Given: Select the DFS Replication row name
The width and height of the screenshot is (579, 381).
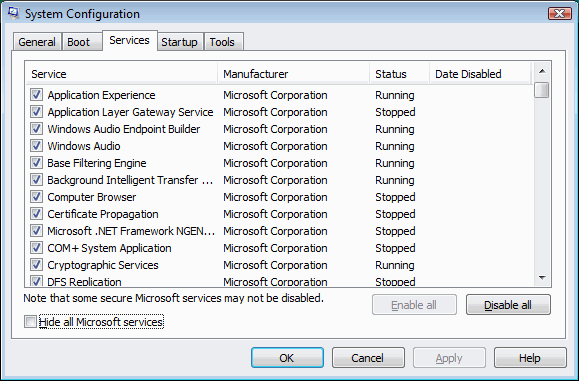Looking at the screenshot, I should pyautogui.click(x=84, y=282).
